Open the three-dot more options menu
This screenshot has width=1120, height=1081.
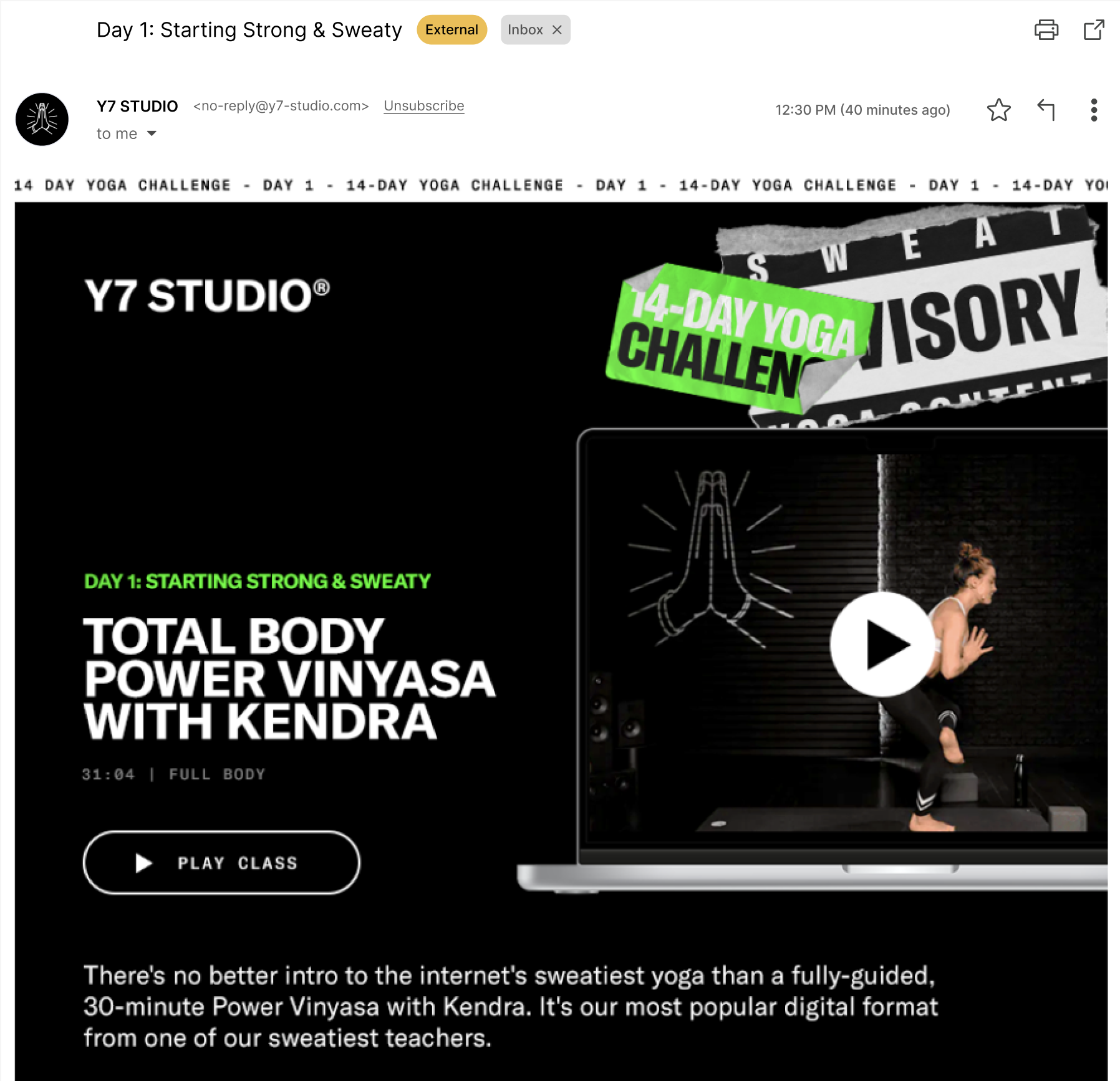[x=1094, y=110]
